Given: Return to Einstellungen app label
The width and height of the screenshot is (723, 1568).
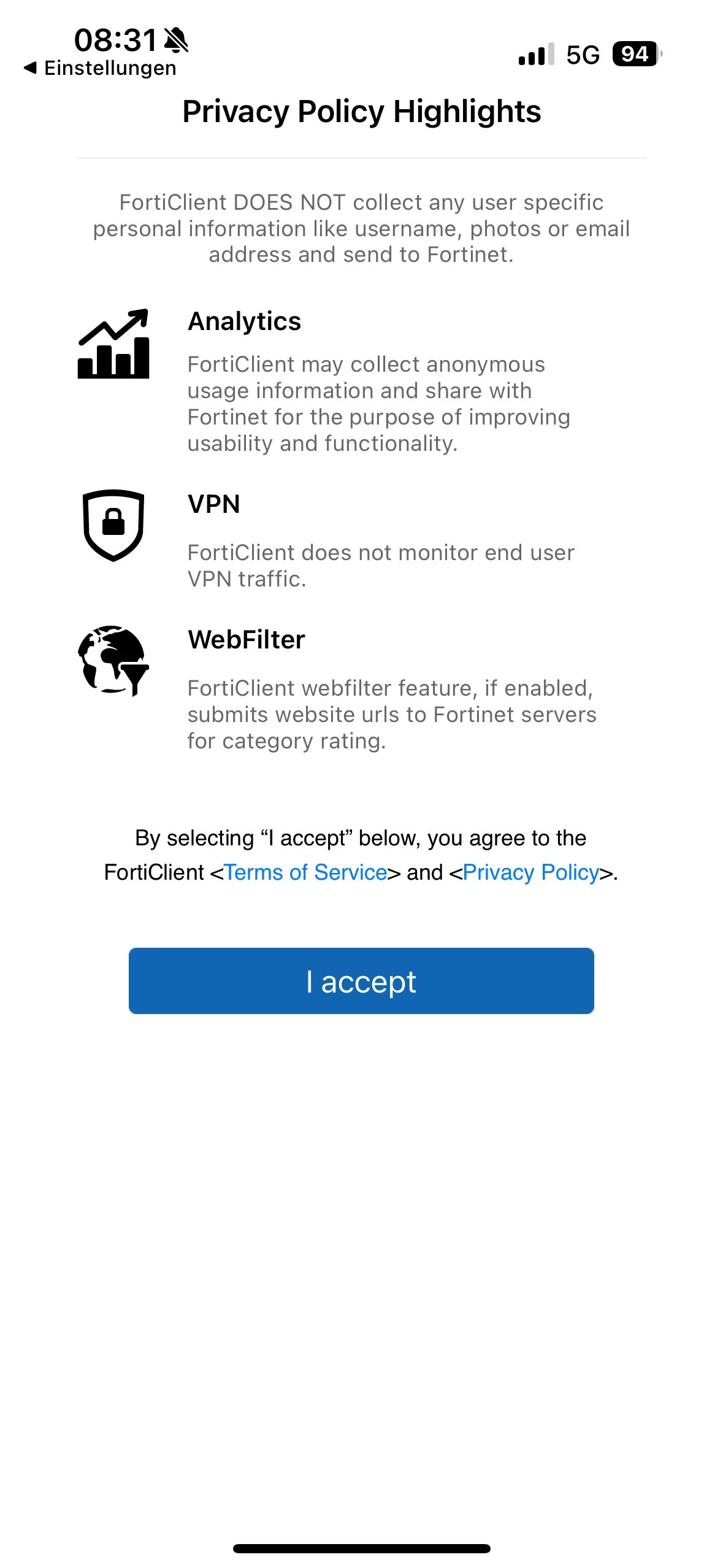Looking at the screenshot, I should (x=110, y=67).
